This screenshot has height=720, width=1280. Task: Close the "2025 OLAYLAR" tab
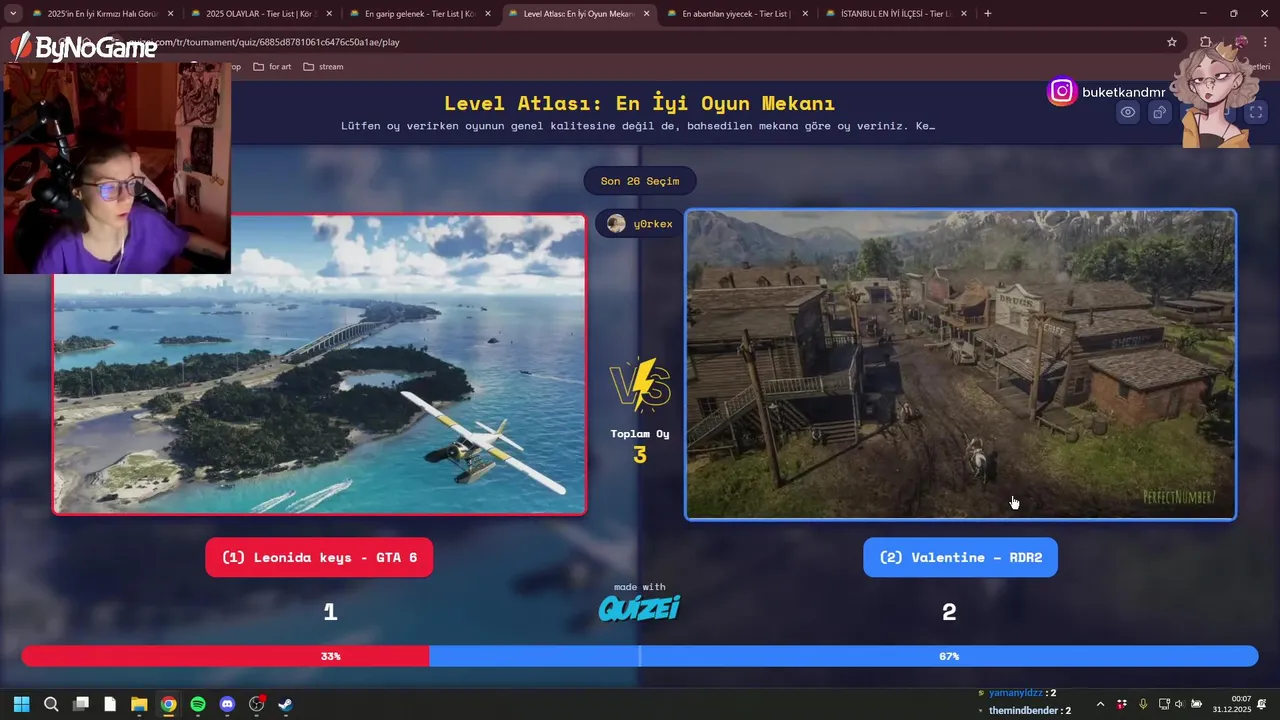click(x=329, y=14)
